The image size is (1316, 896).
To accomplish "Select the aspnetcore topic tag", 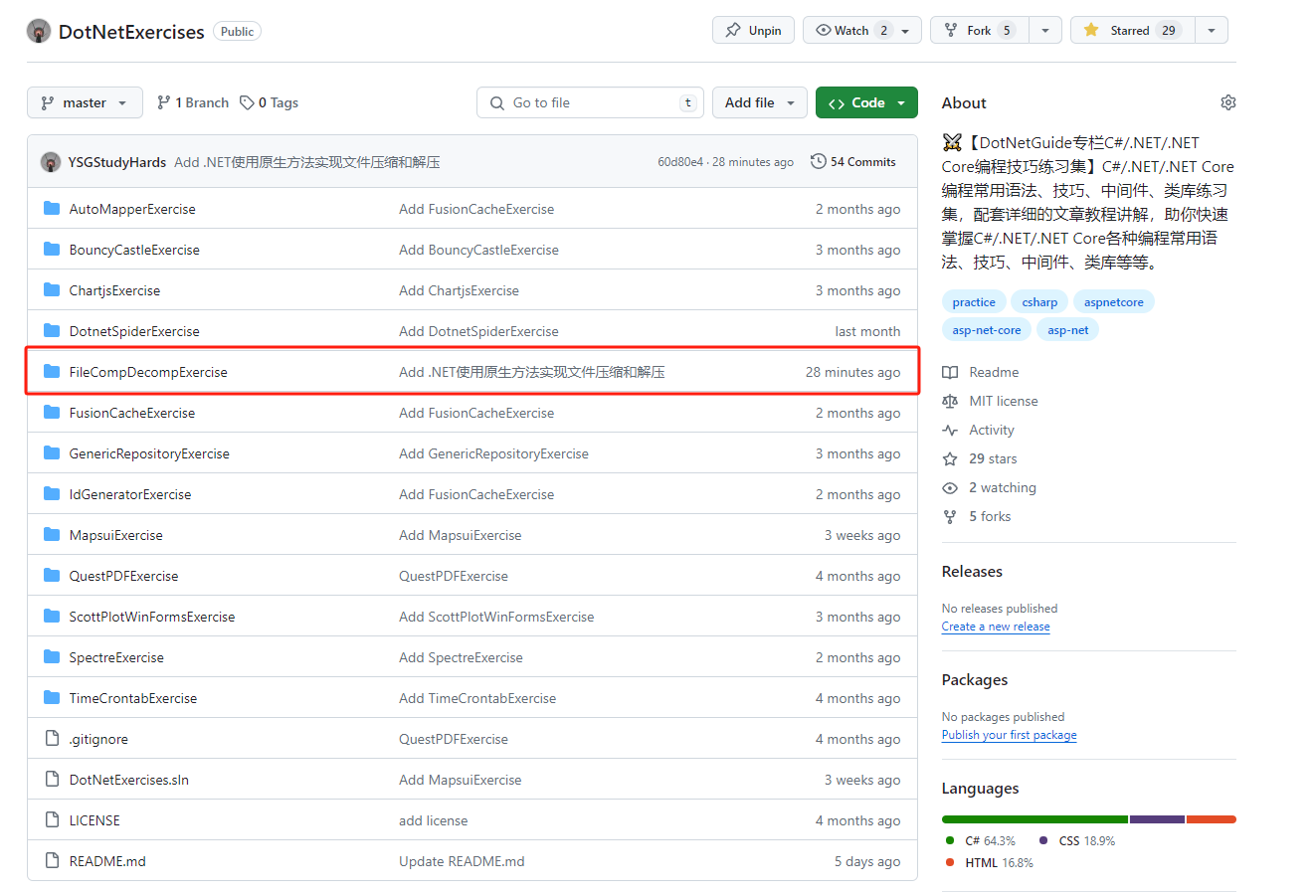I will [1113, 302].
